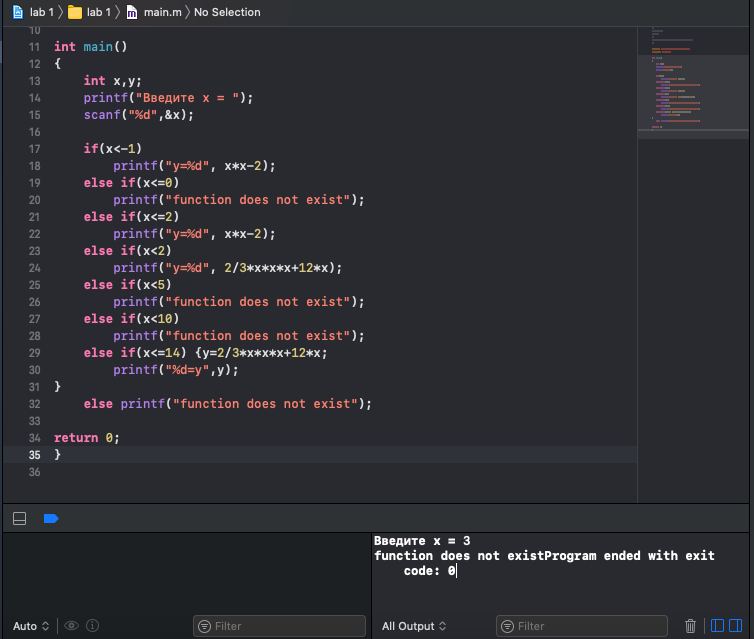
Task: Clear console output with trash icon
Action: [690, 626]
